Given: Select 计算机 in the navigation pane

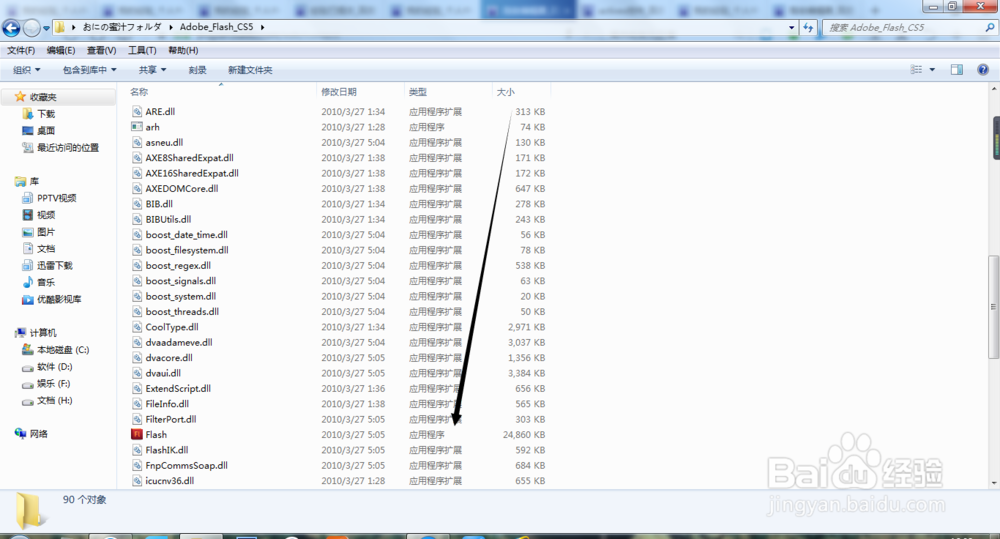Looking at the screenshot, I should tap(43, 333).
